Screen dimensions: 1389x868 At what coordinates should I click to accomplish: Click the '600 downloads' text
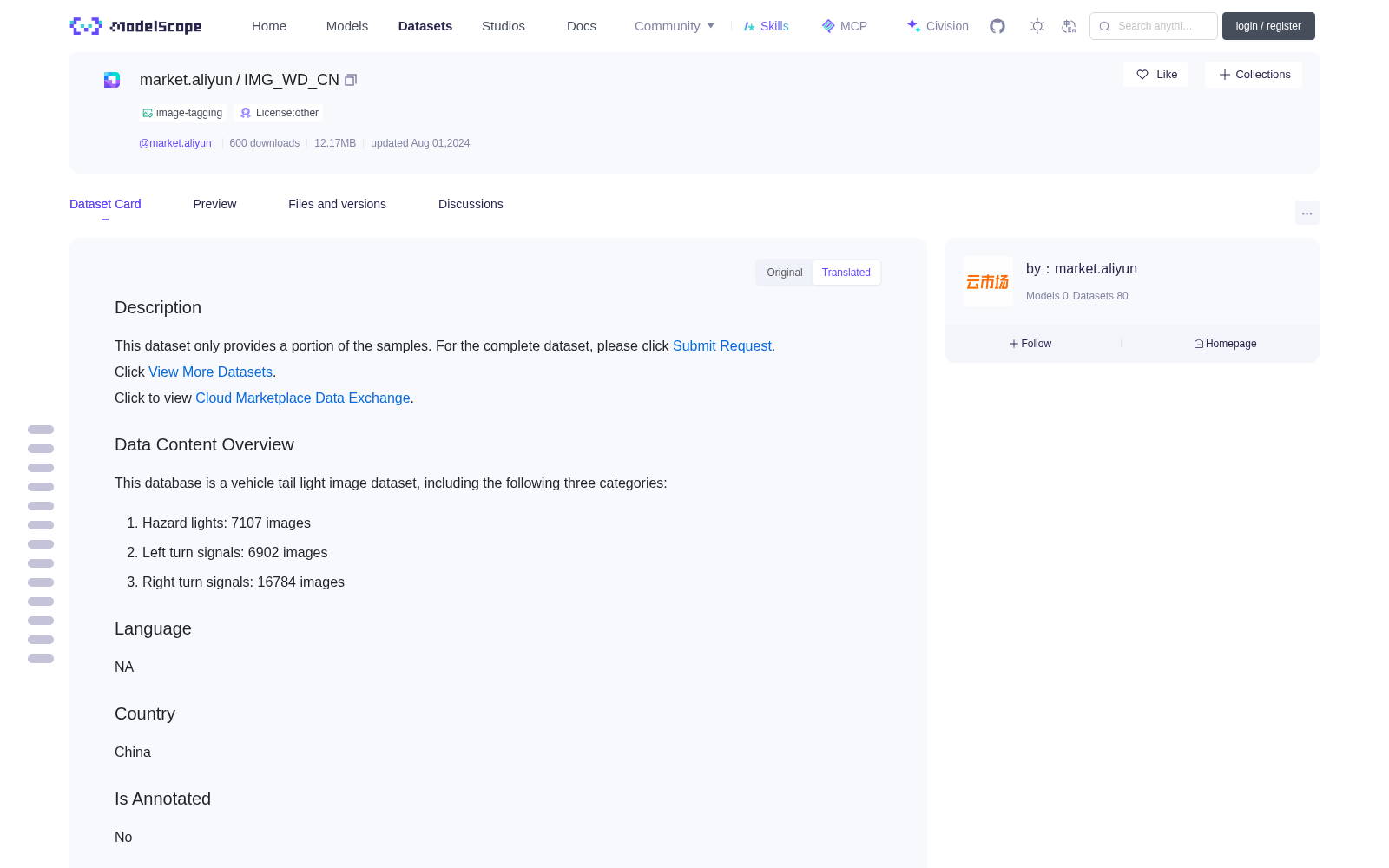(x=265, y=143)
